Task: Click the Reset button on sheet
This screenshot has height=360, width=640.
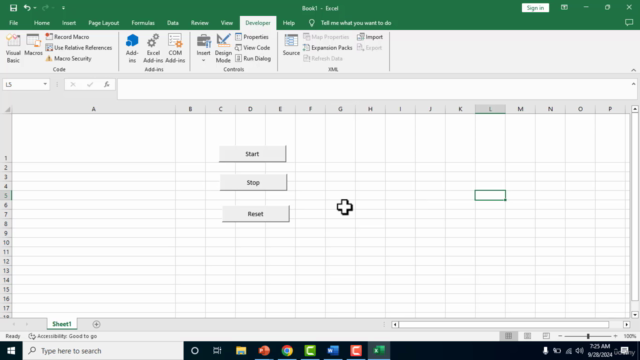Action: pos(256,214)
